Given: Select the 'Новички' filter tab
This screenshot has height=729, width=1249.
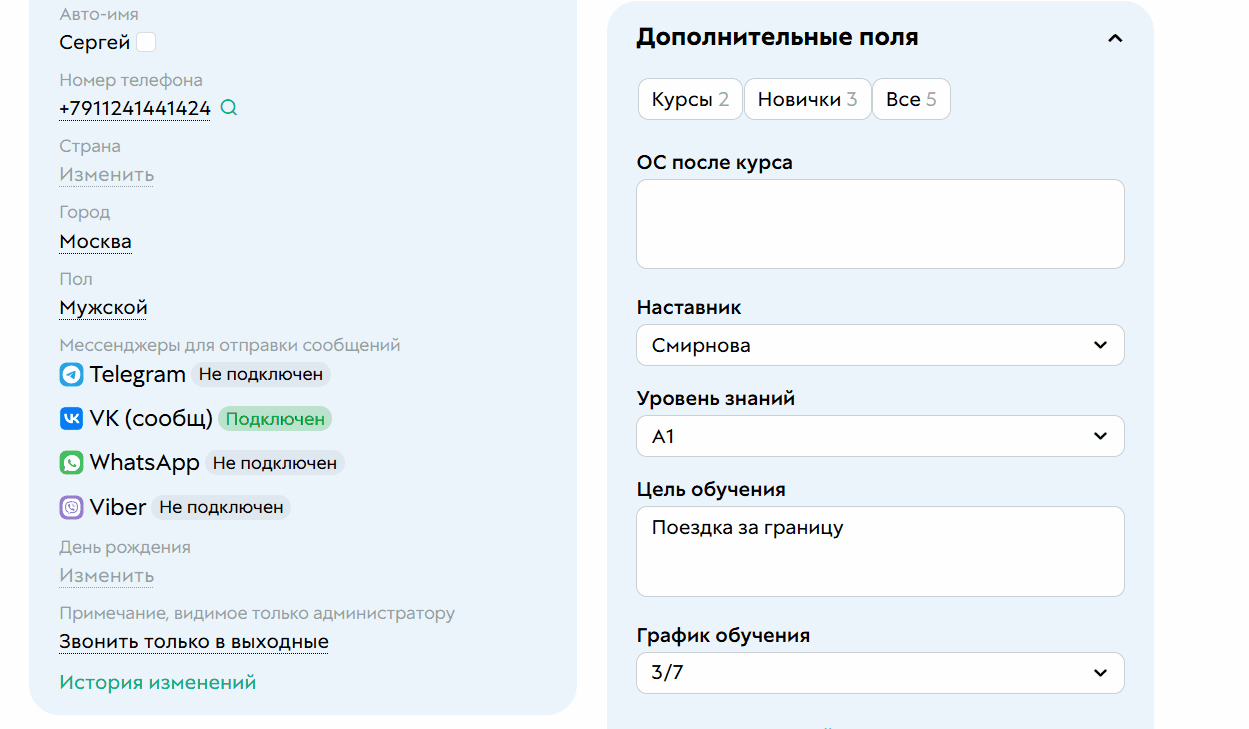Looking at the screenshot, I should tap(807, 98).
